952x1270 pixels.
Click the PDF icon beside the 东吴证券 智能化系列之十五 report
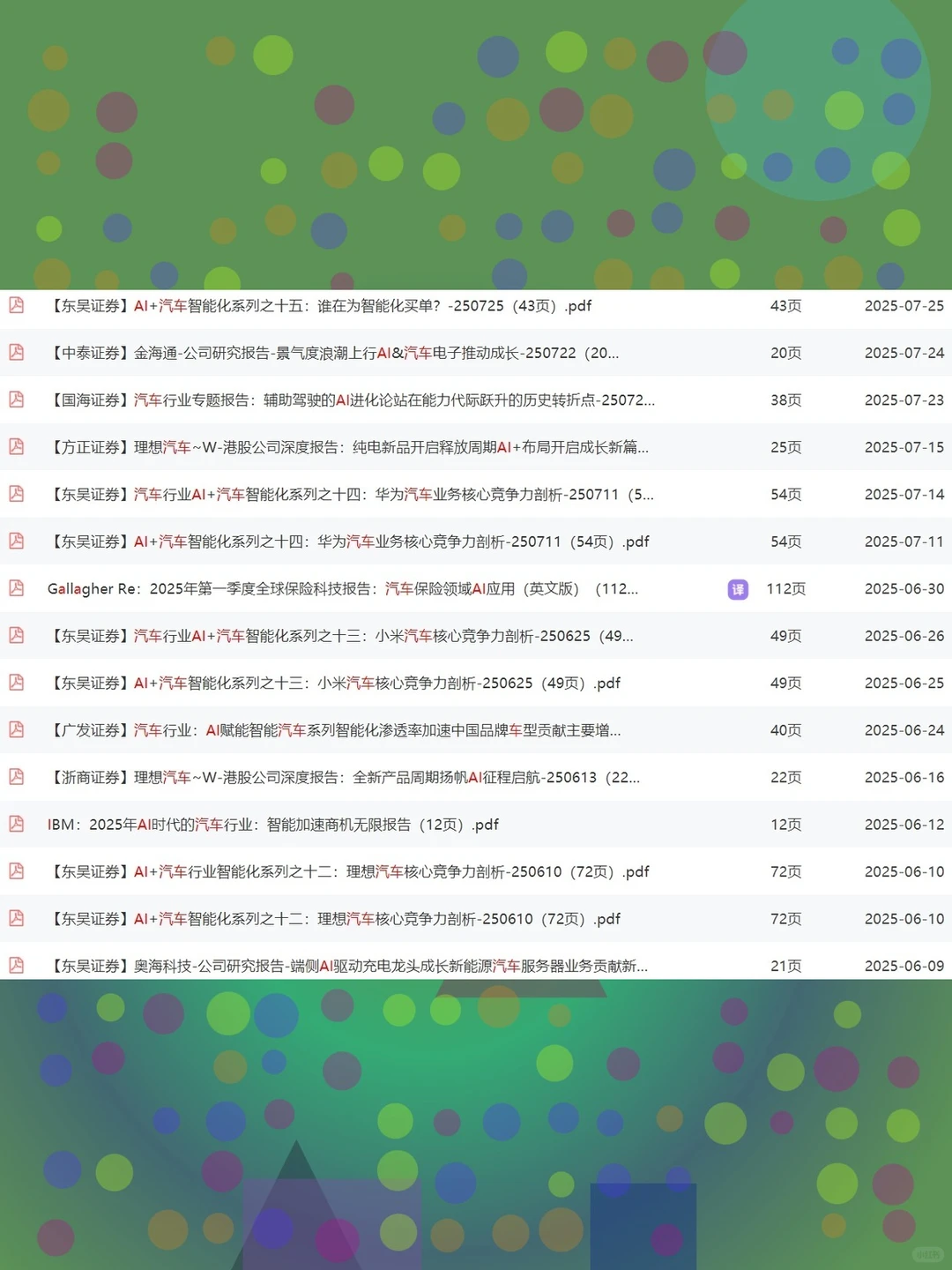[x=16, y=306]
